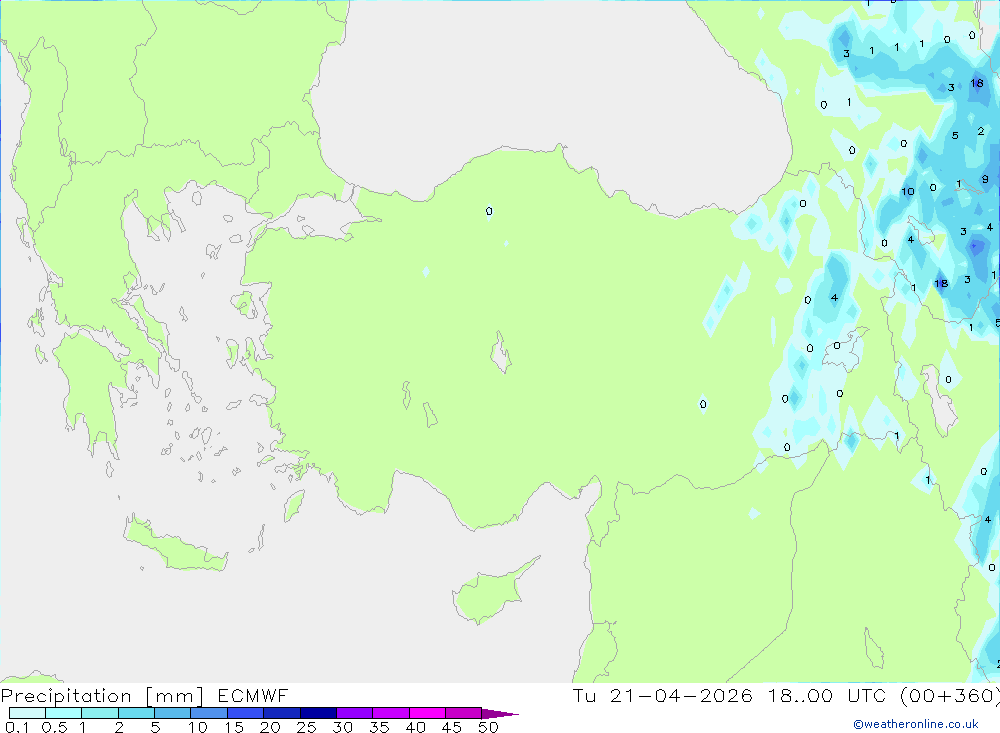Click the 0.5–1 mm legend color box
This screenshot has height=733, width=1000.
64,713
